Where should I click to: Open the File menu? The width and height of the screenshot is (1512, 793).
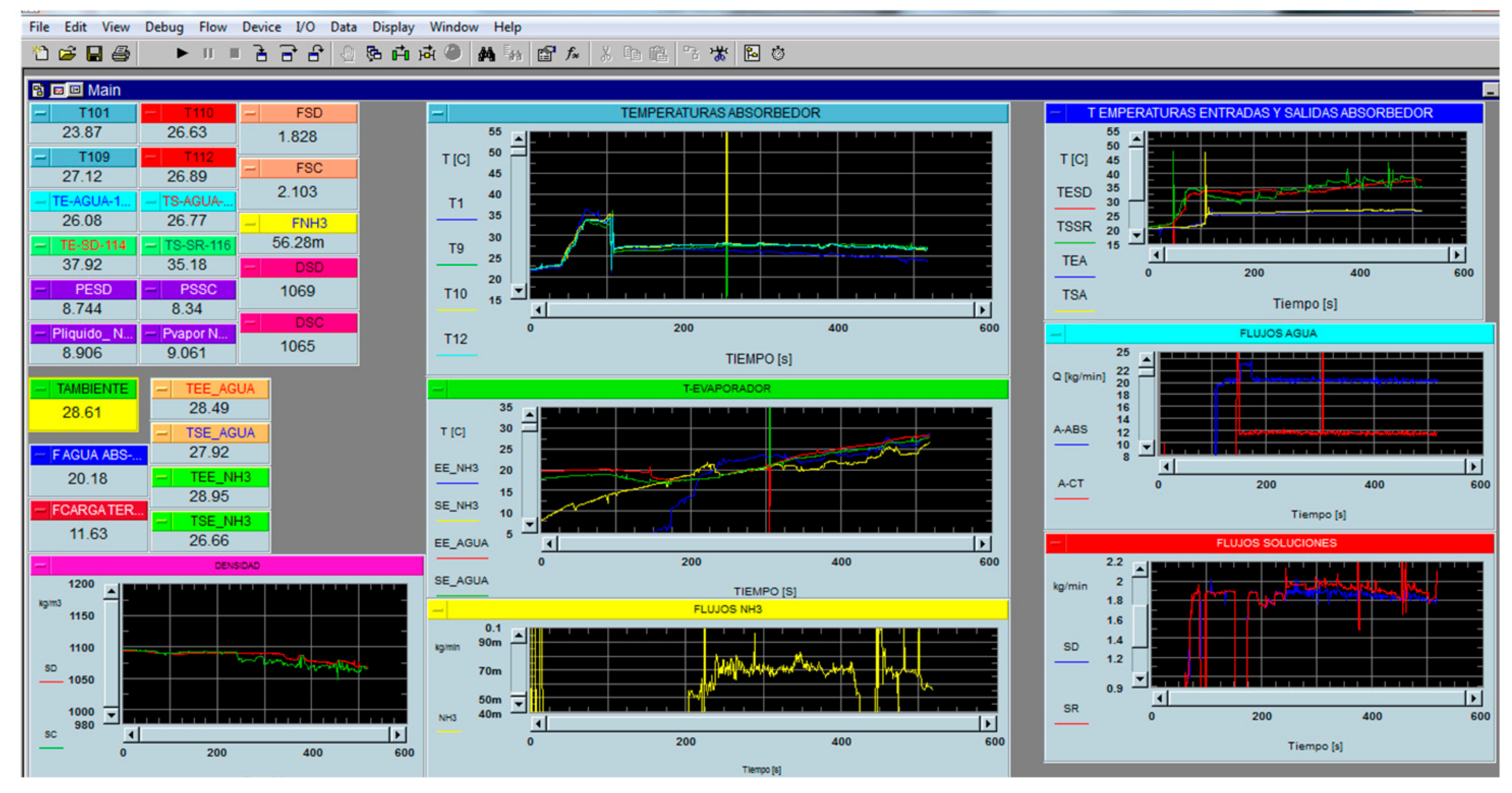pyautogui.click(x=40, y=27)
